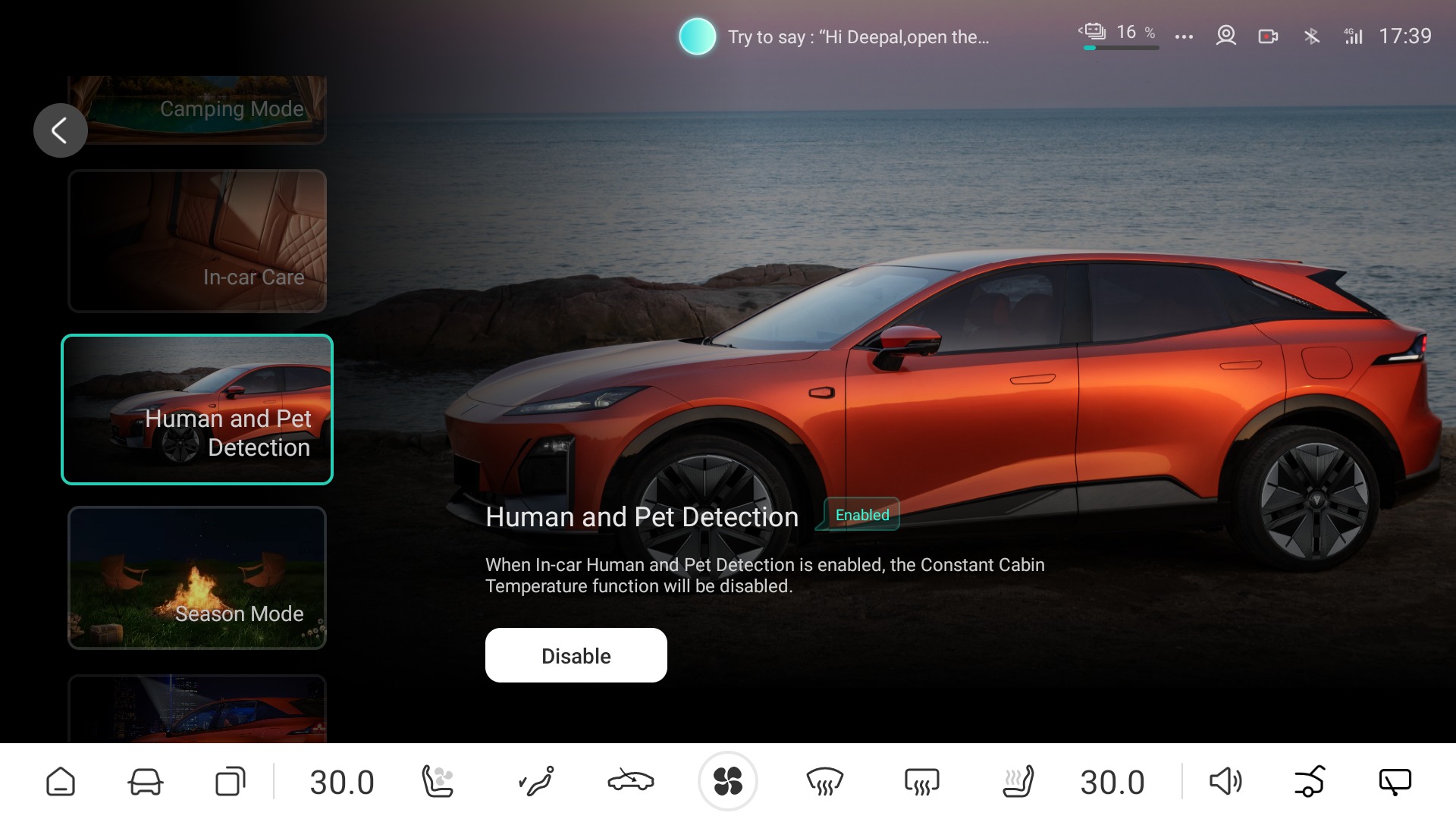Select the In-car Care card
1456x819 pixels.
point(197,241)
